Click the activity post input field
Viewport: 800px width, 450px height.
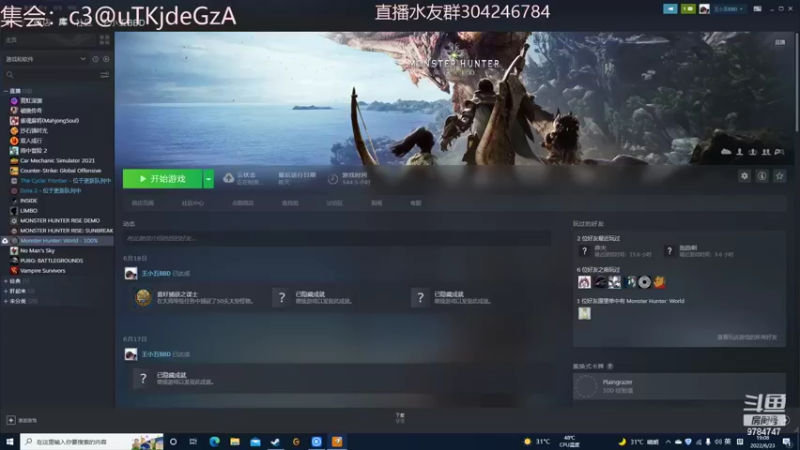pos(337,238)
